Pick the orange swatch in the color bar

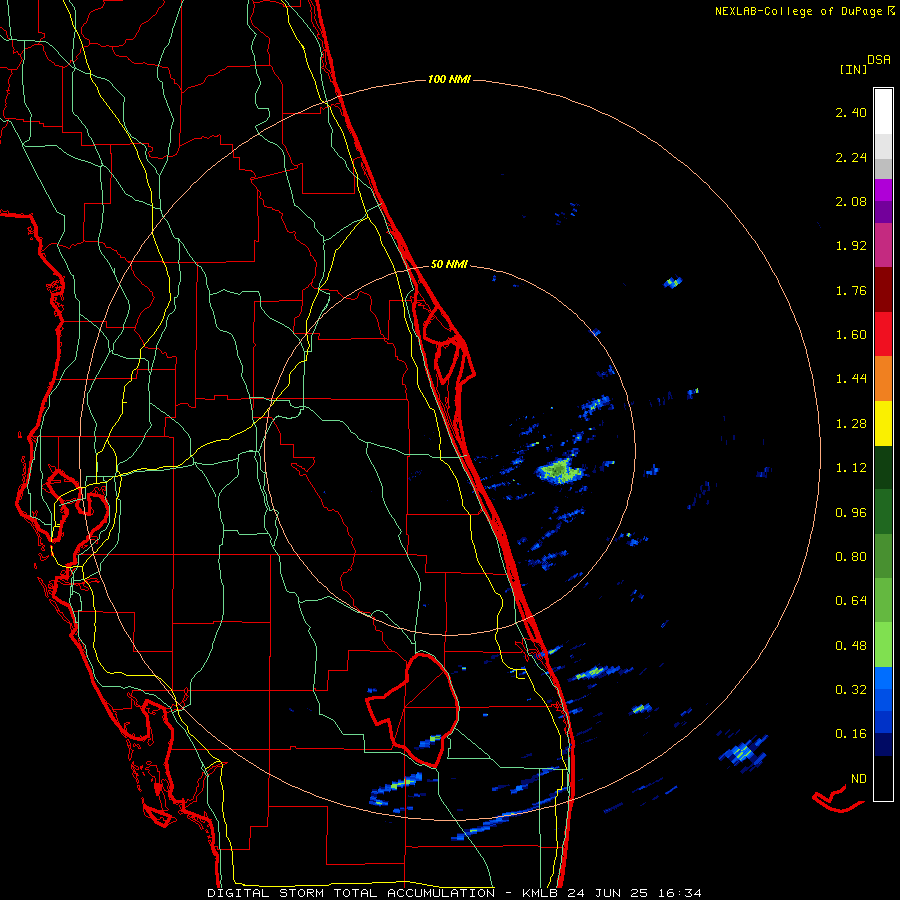click(x=883, y=379)
